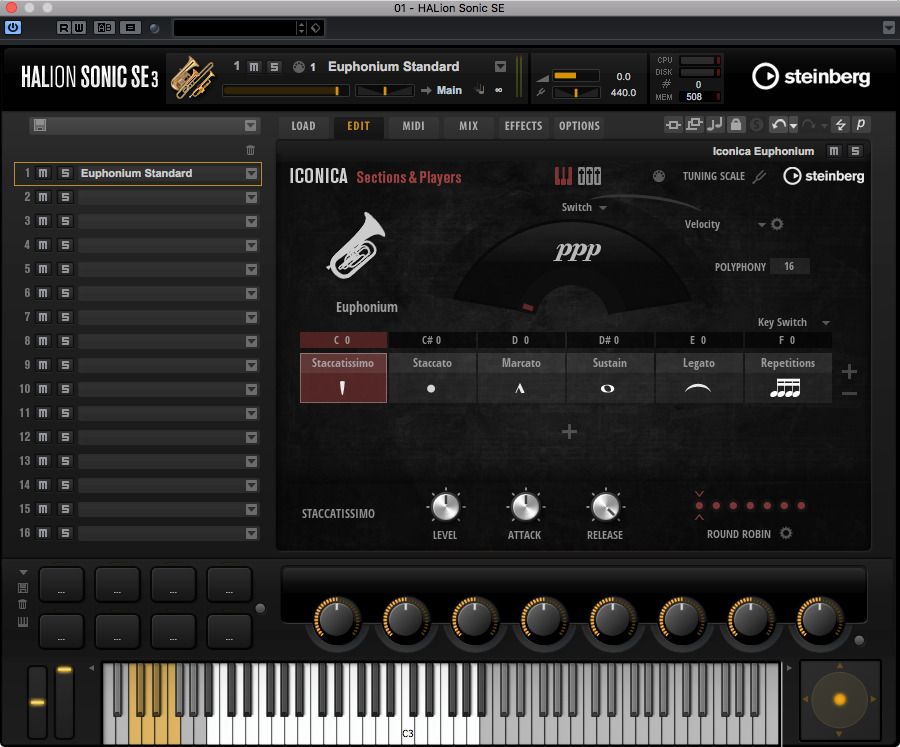Click the note-with-keyboard icon in toolbar

715,125
